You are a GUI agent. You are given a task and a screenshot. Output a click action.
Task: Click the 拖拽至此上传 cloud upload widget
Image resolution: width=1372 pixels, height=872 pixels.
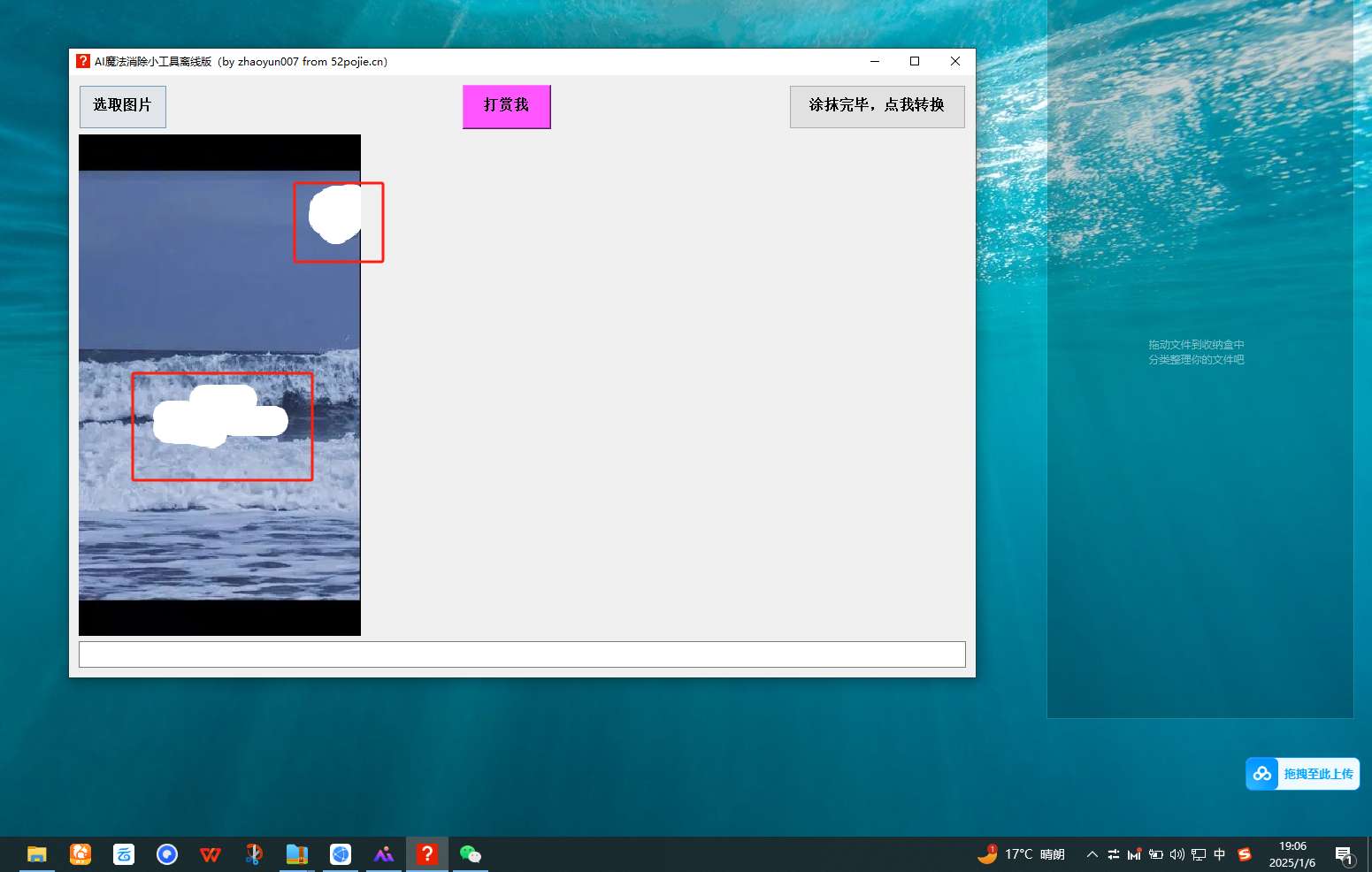tap(1302, 774)
